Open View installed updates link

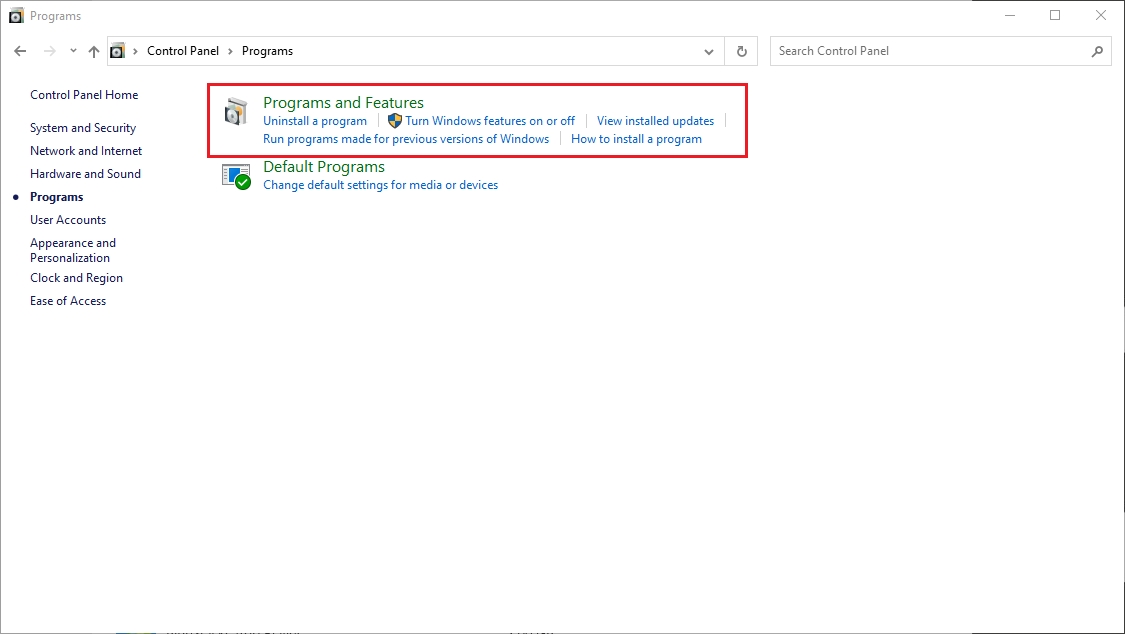655,121
